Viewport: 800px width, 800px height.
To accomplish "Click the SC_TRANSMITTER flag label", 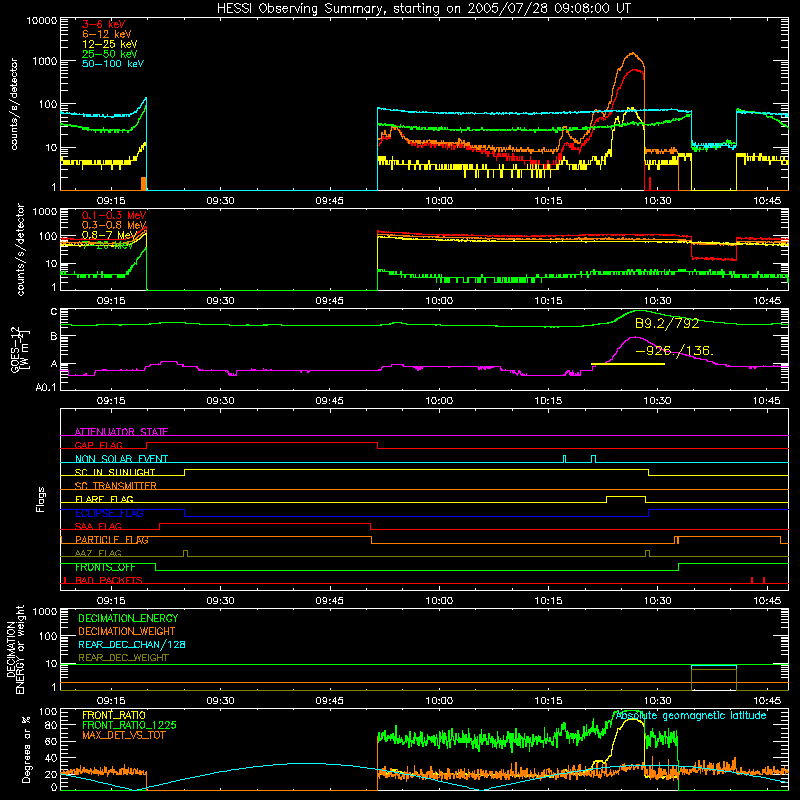I will click(116, 486).
